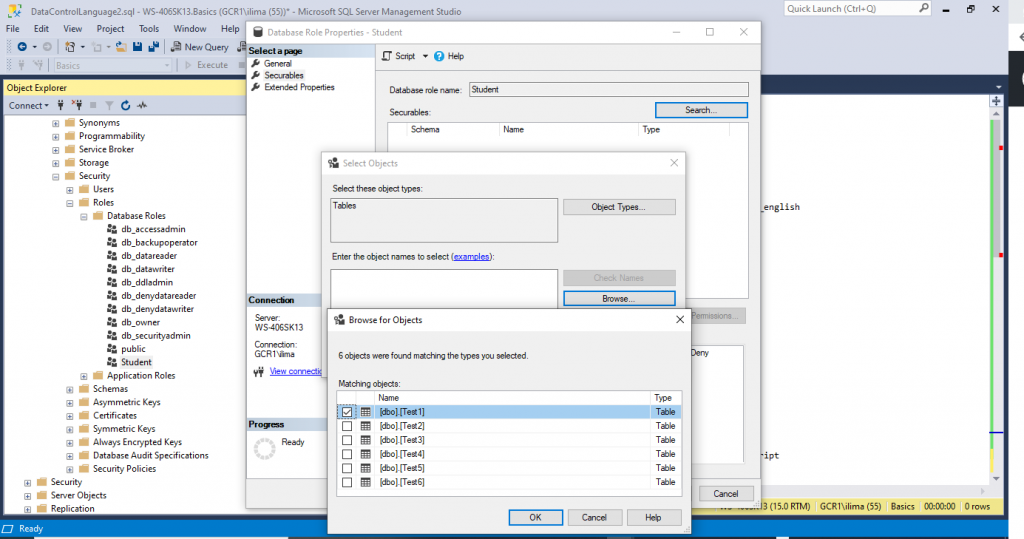Check the [dbo].[Test5] checkbox
Viewport: 1024px width, 539px height.
pos(347,468)
